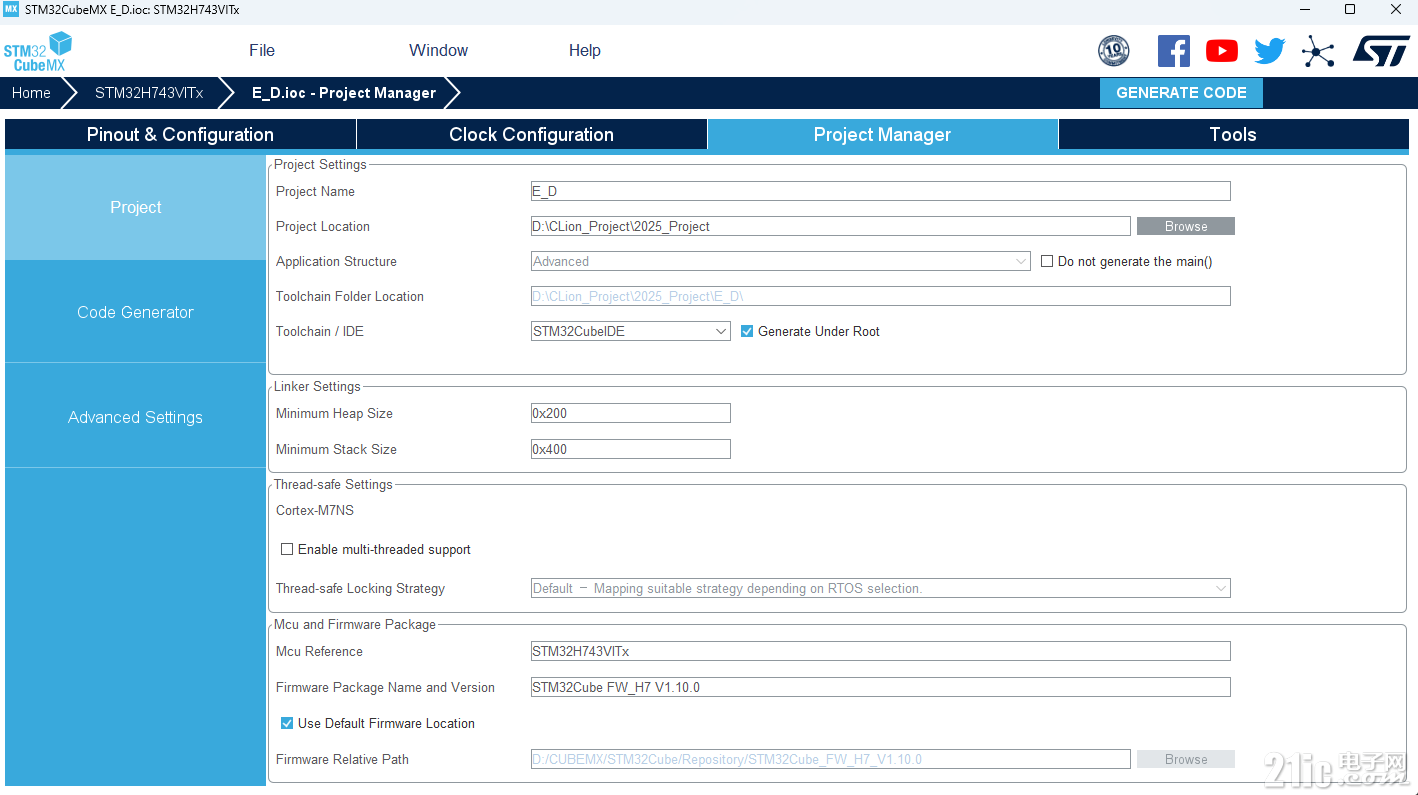Click the ST community network icon
This screenshot has width=1418, height=795.
[x=1318, y=51]
